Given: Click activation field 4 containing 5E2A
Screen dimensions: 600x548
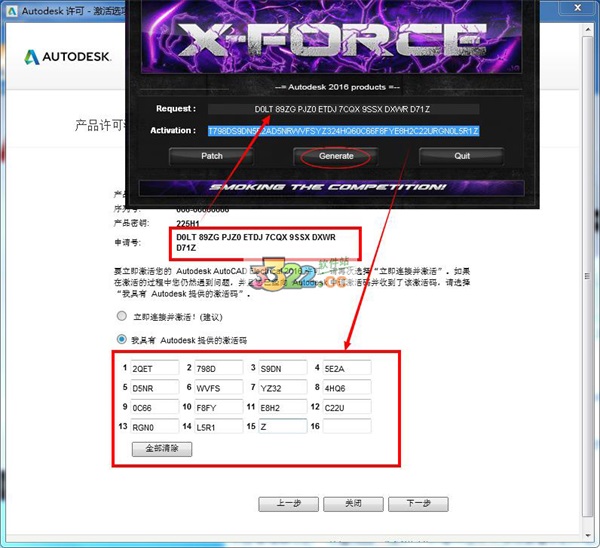Looking at the screenshot, I should [x=347, y=368].
